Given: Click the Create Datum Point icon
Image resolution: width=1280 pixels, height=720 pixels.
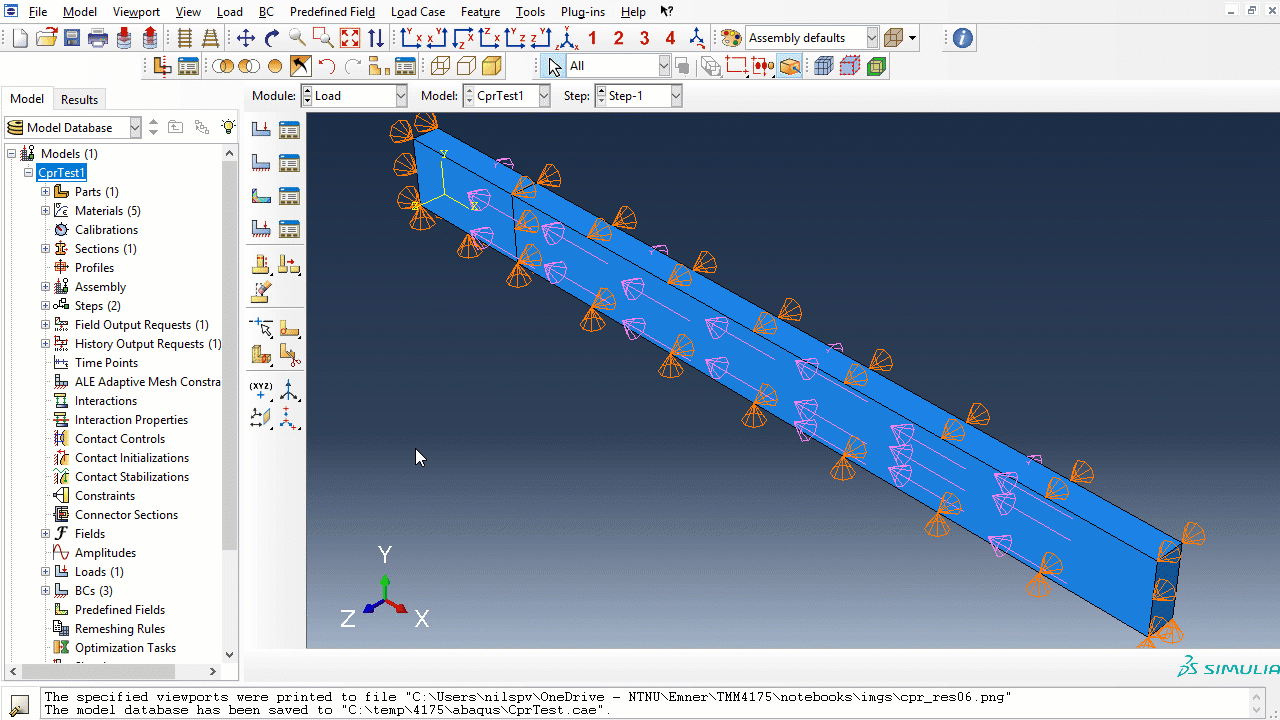Looking at the screenshot, I should click(261, 389).
